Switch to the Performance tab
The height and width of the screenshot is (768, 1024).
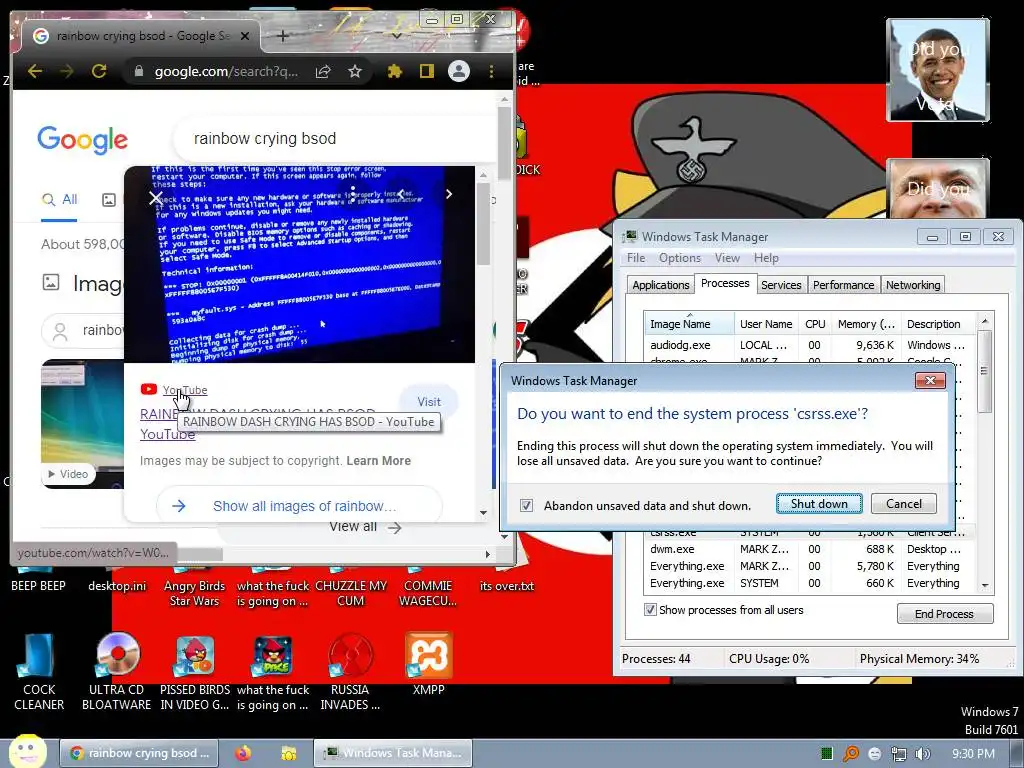tap(843, 285)
